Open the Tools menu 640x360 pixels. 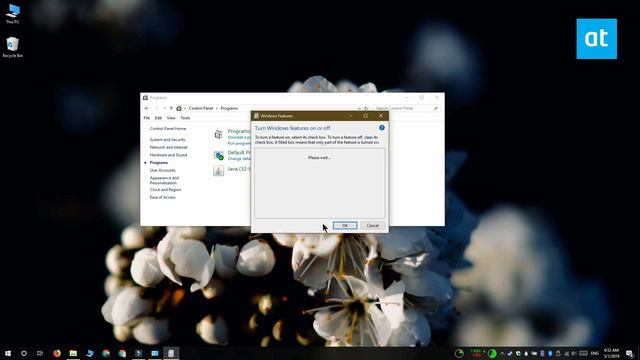185,118
